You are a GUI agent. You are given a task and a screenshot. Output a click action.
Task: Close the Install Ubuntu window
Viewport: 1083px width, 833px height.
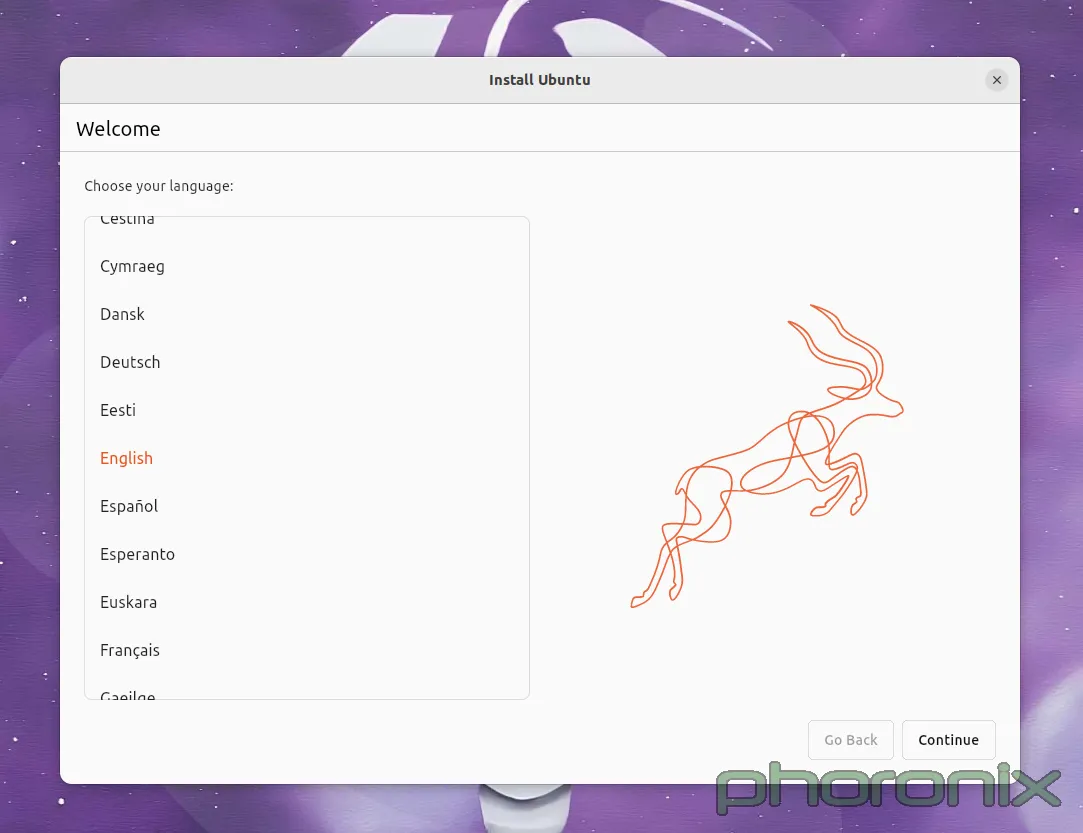tap(996, 80)
